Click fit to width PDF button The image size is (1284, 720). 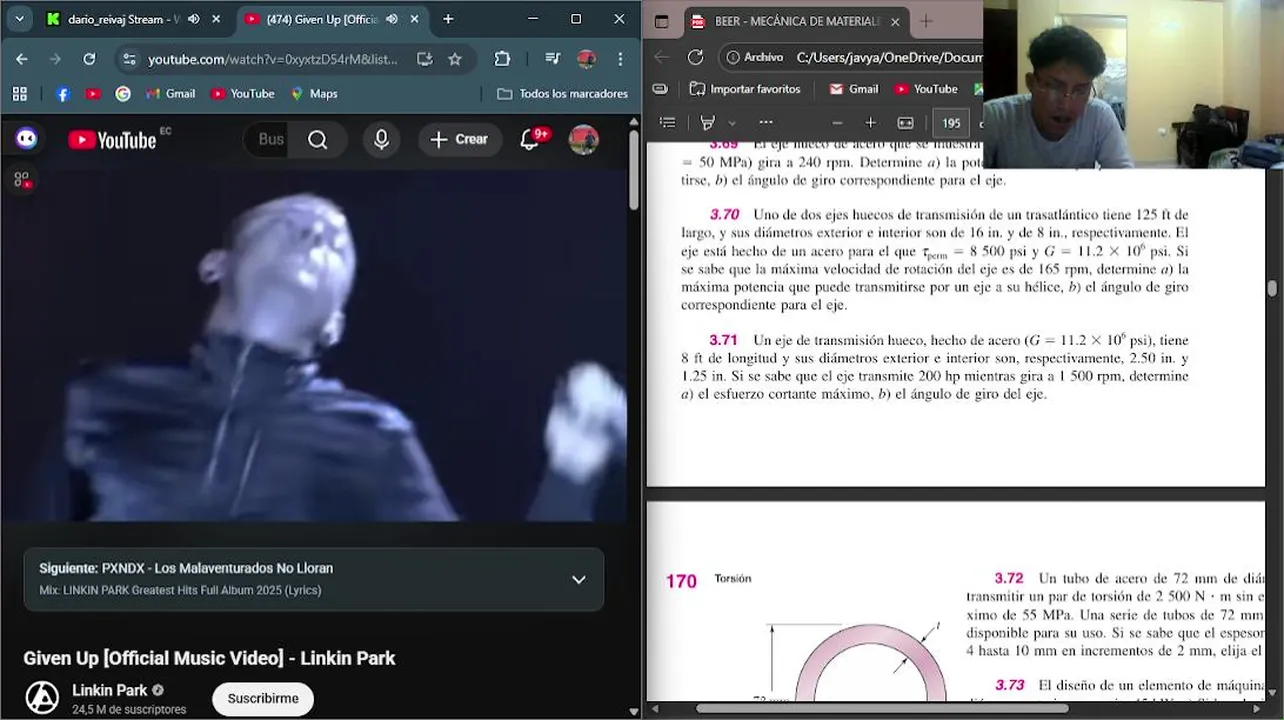[x=905, y=123]
